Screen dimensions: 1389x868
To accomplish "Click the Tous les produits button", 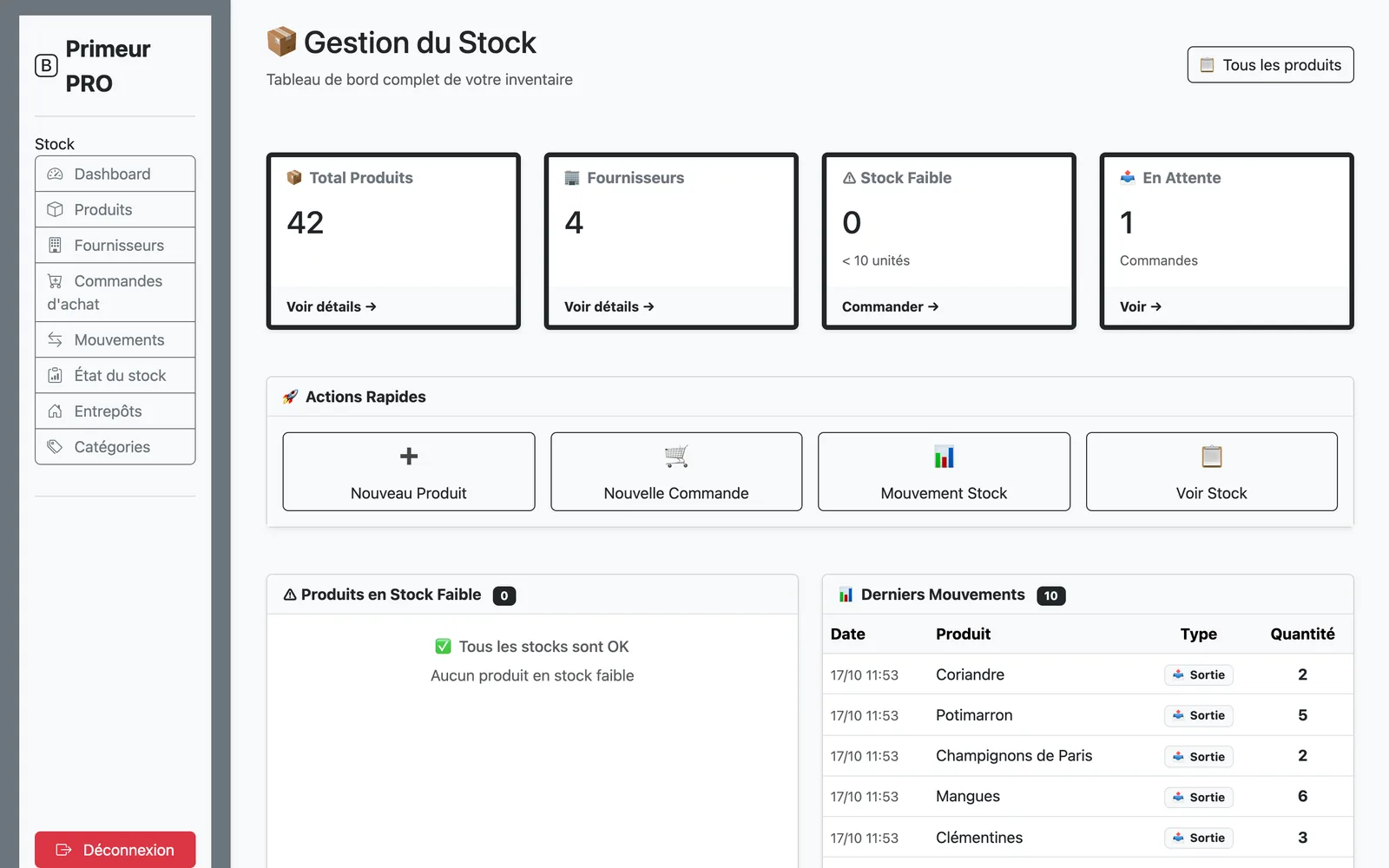I will point(1270,65).
